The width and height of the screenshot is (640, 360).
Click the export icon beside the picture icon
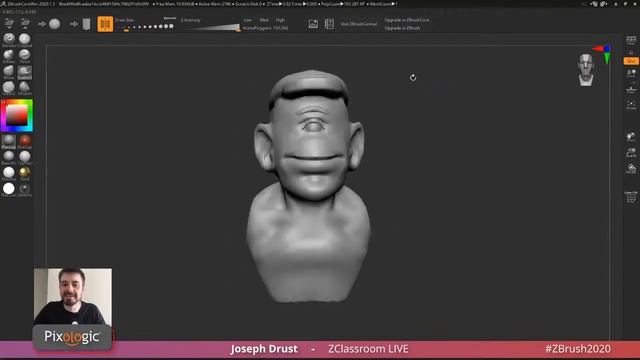tap(329, 24)
